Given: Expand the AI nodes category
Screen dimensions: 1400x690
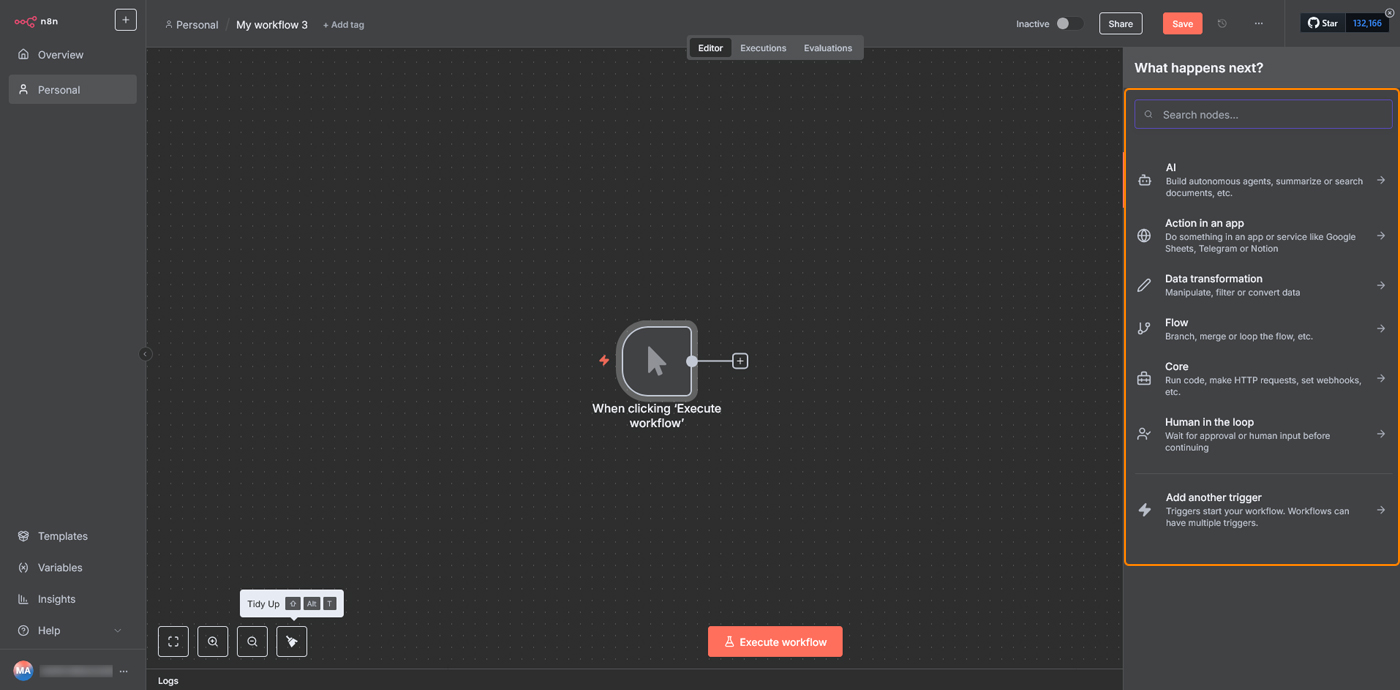Looking at the screenshot, I should [1262, 180].
